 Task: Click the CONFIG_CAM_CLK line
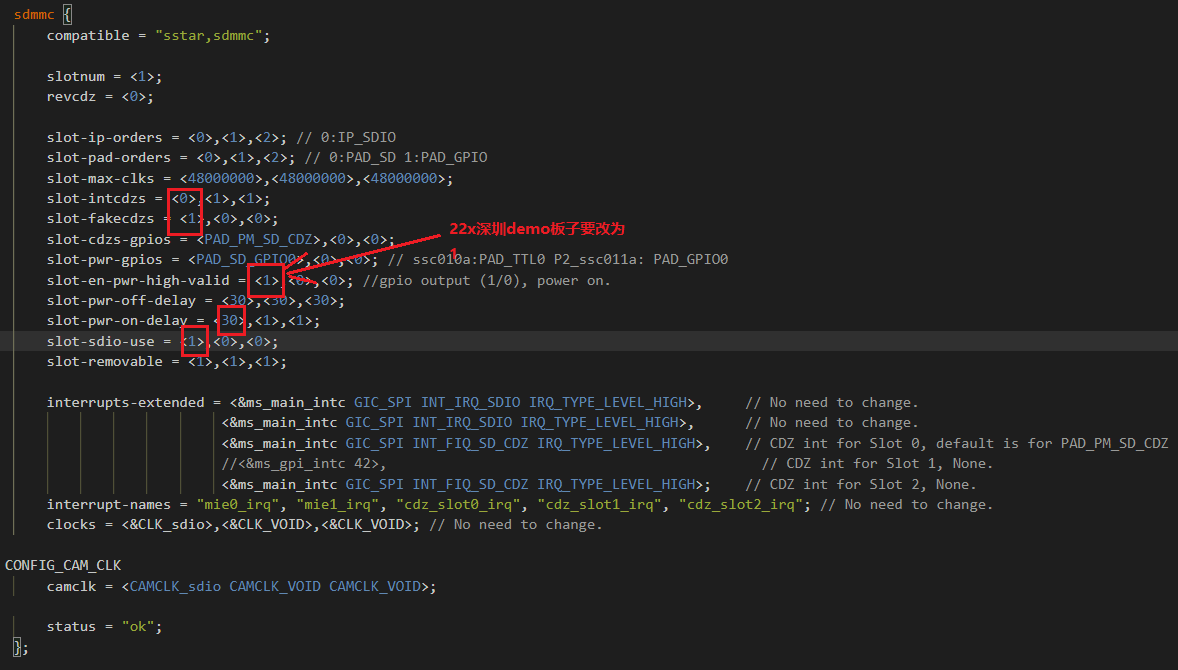point(63,566)
